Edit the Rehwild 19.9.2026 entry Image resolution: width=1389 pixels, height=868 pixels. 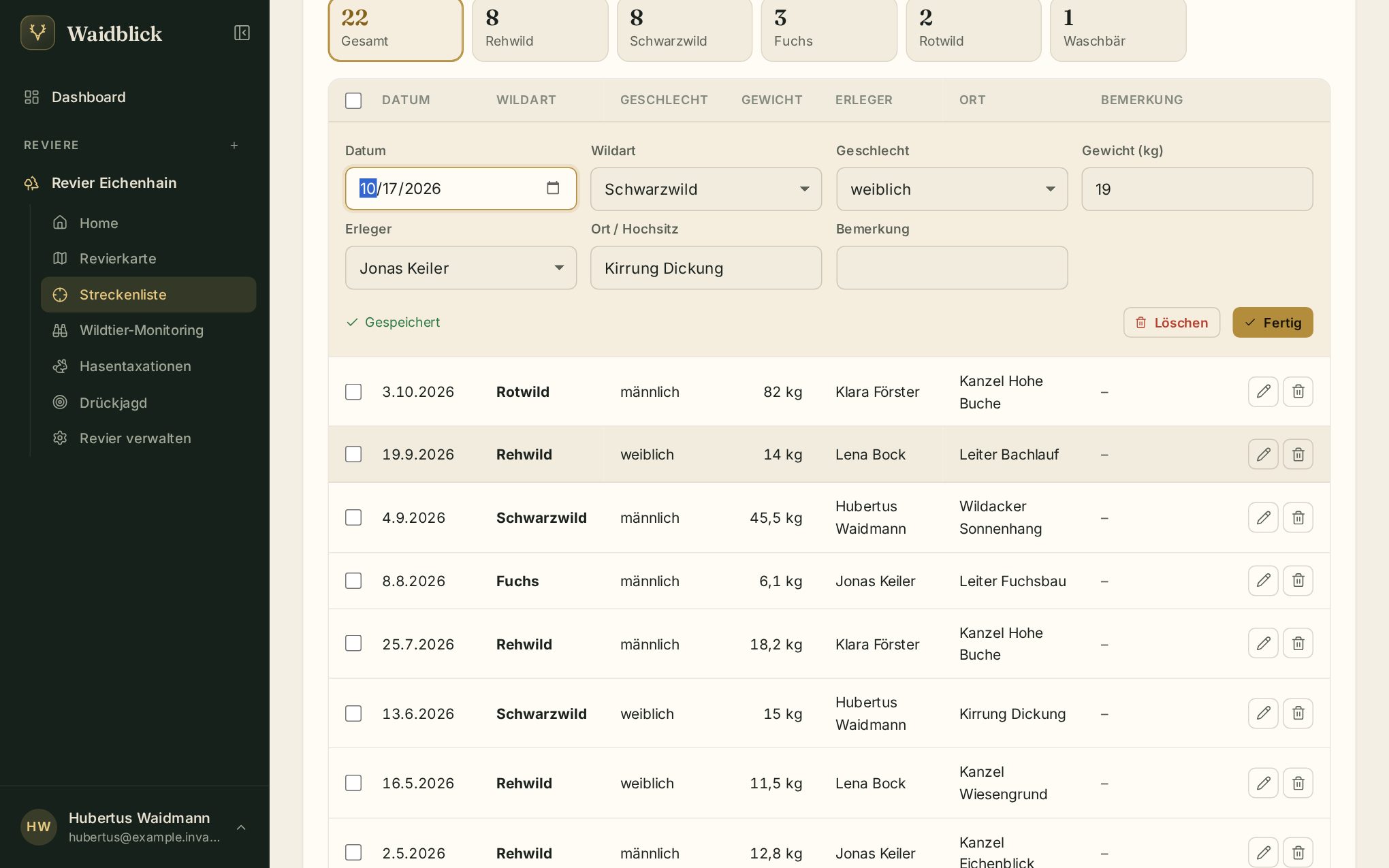1263,454
